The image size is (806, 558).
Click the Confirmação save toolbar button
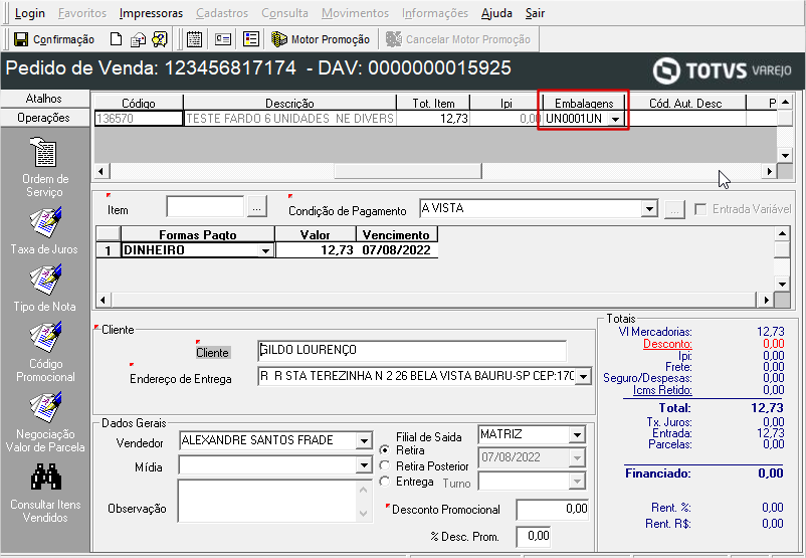54,40
